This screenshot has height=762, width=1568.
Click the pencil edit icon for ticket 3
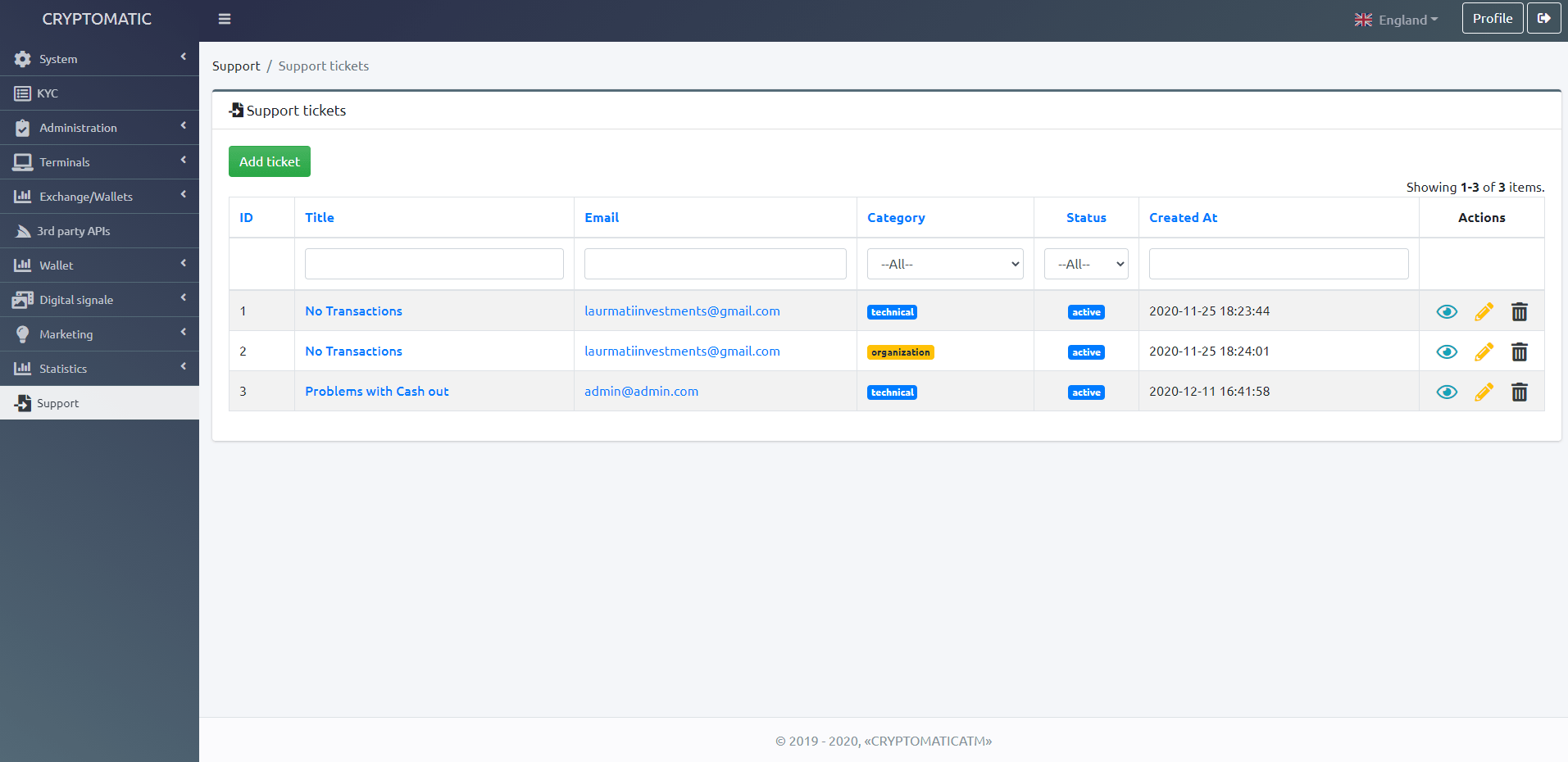pos(1484,392)
